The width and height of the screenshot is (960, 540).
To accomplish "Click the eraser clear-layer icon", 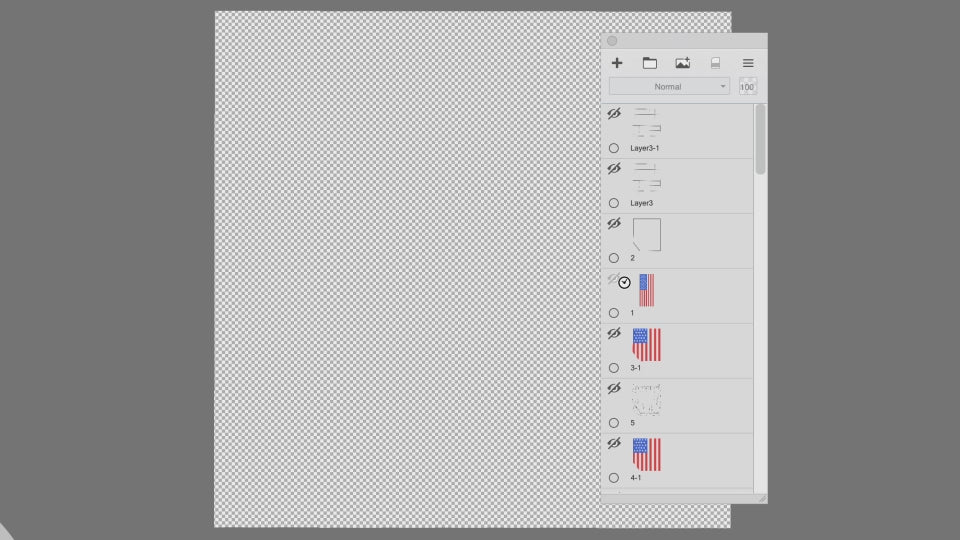I will 715,63.
